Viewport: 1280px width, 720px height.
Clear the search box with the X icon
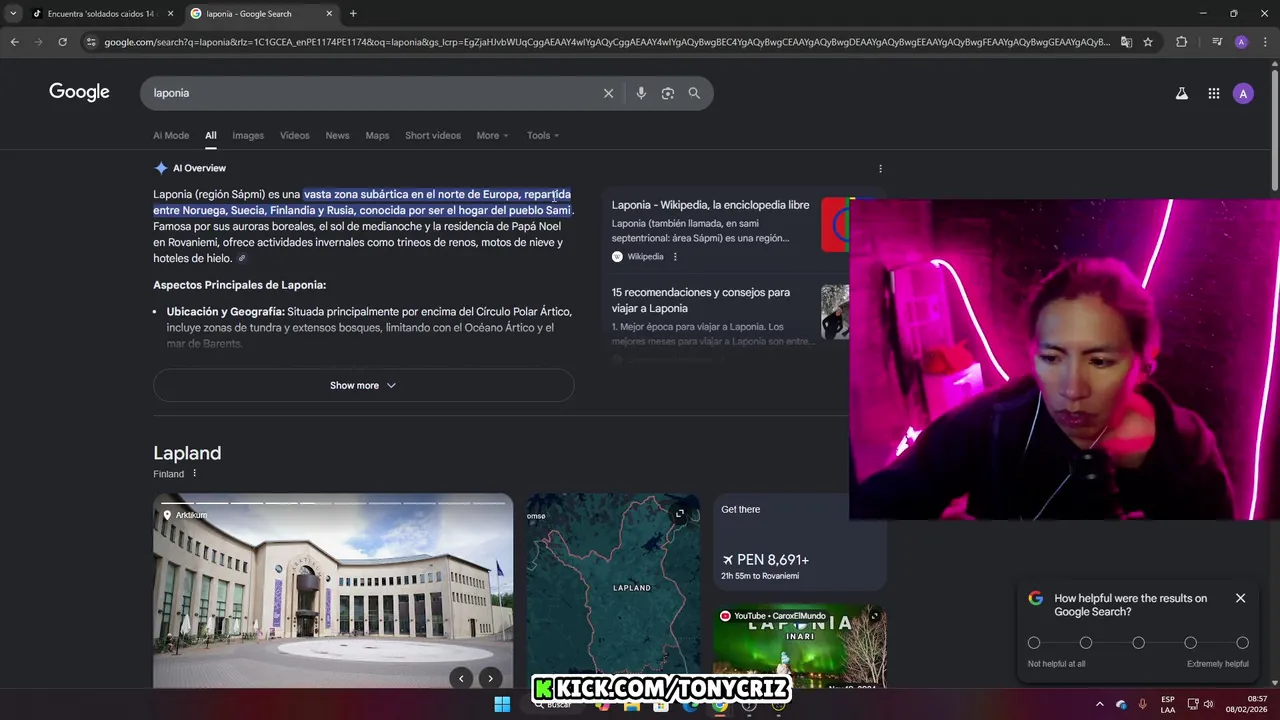click(x=608, y=93)
